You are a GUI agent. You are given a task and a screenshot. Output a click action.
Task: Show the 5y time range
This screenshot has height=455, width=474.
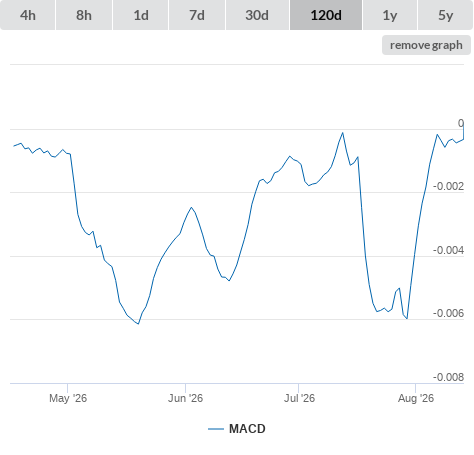click(445, 15)
